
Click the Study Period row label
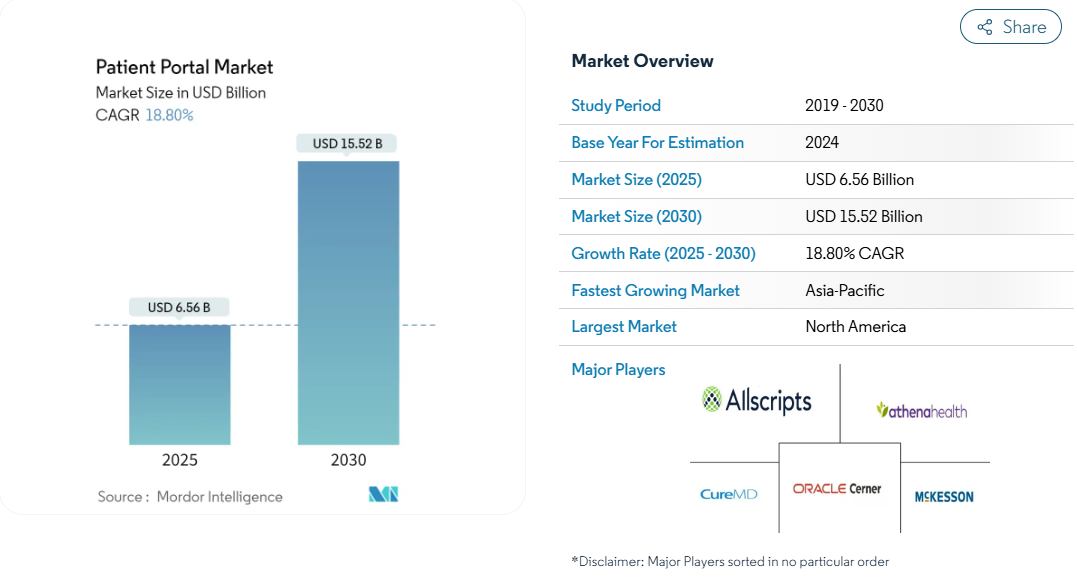tap(616, 106)
